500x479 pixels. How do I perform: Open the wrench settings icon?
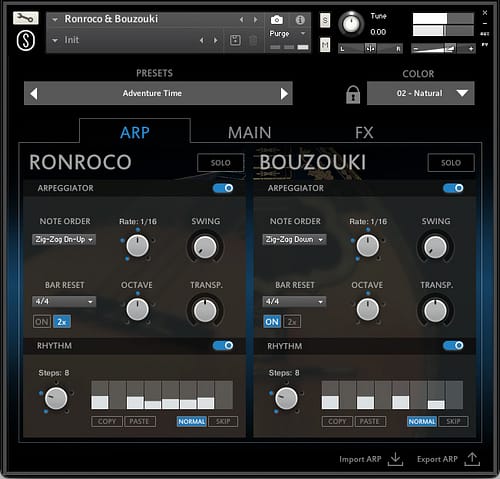click(x=26, y=18)
